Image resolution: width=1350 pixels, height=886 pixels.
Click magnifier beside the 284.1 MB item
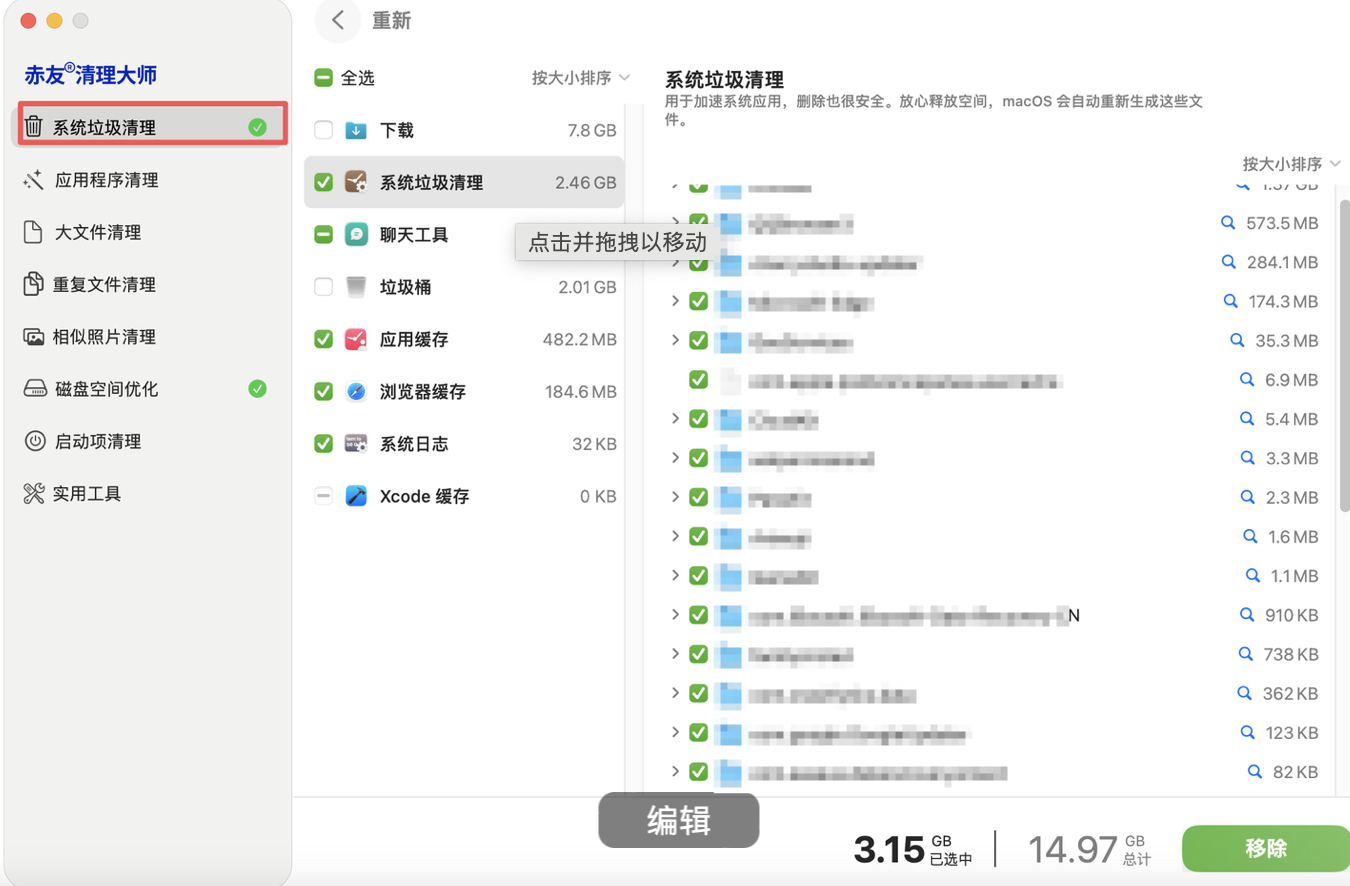1229,262
